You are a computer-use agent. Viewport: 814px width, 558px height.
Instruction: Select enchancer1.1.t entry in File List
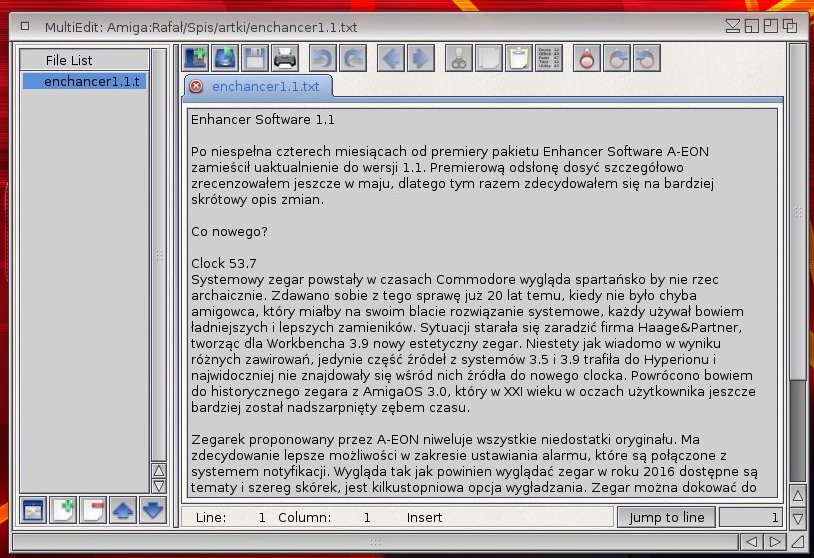[x=85, y=81]
